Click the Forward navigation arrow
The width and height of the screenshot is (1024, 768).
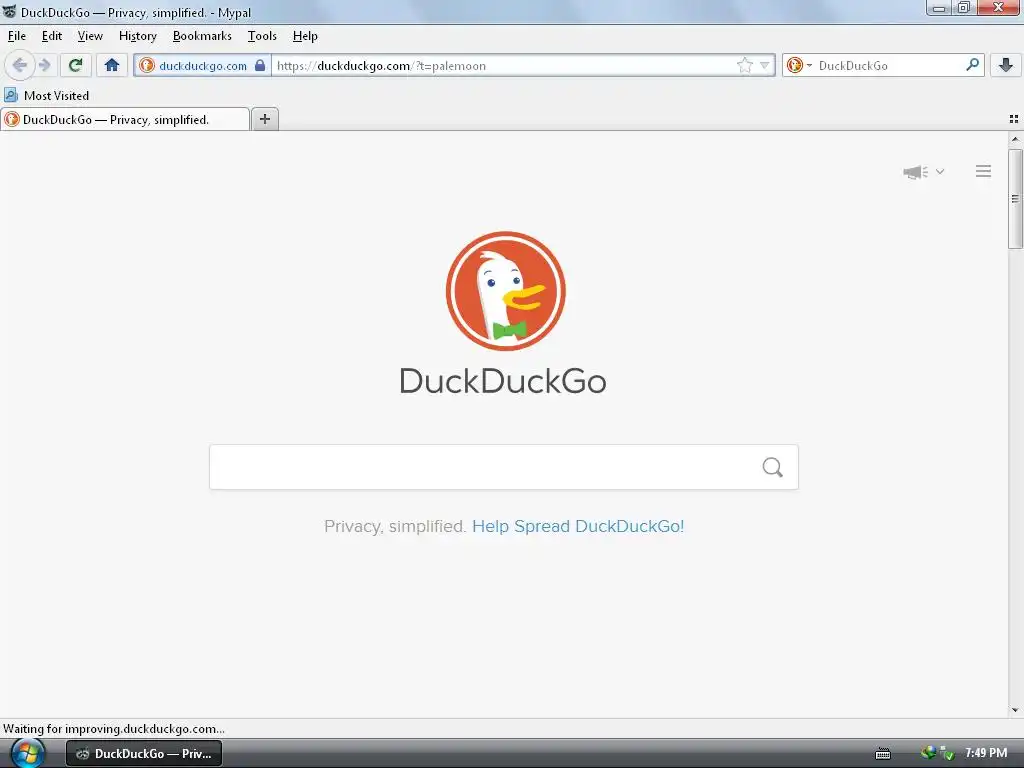click(x=45, y=65)
